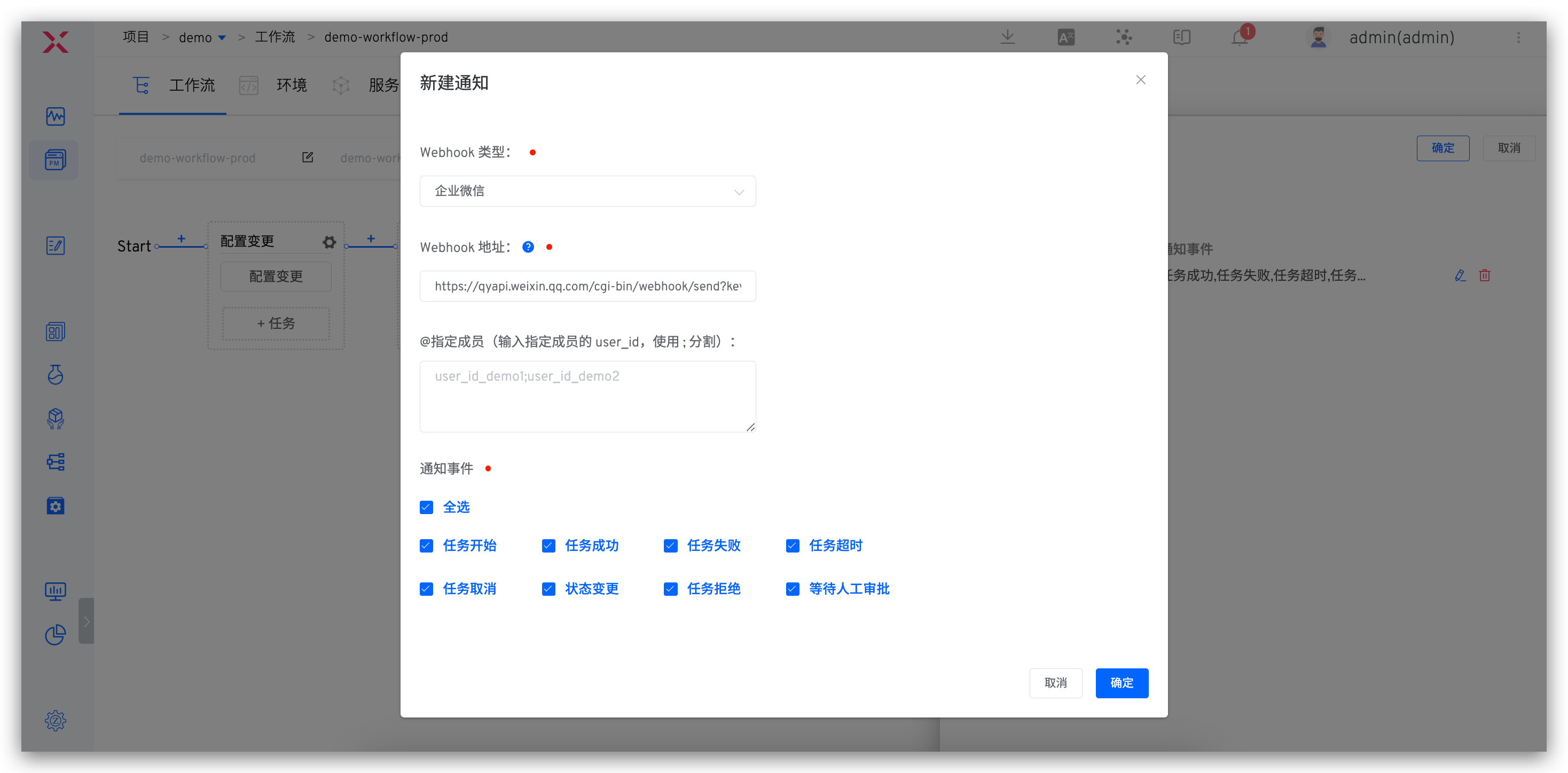Expand the collapsed left sidebar arrow
The image size is (1568, 773).
[x=87, y=621]
